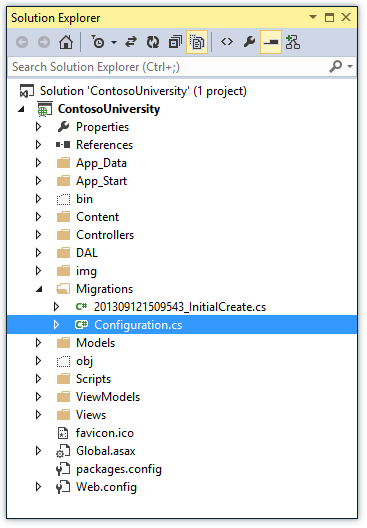This screenshot has width=367, height=528.
Task: Open Properties via the wrench icon
Action: point(249,42)
